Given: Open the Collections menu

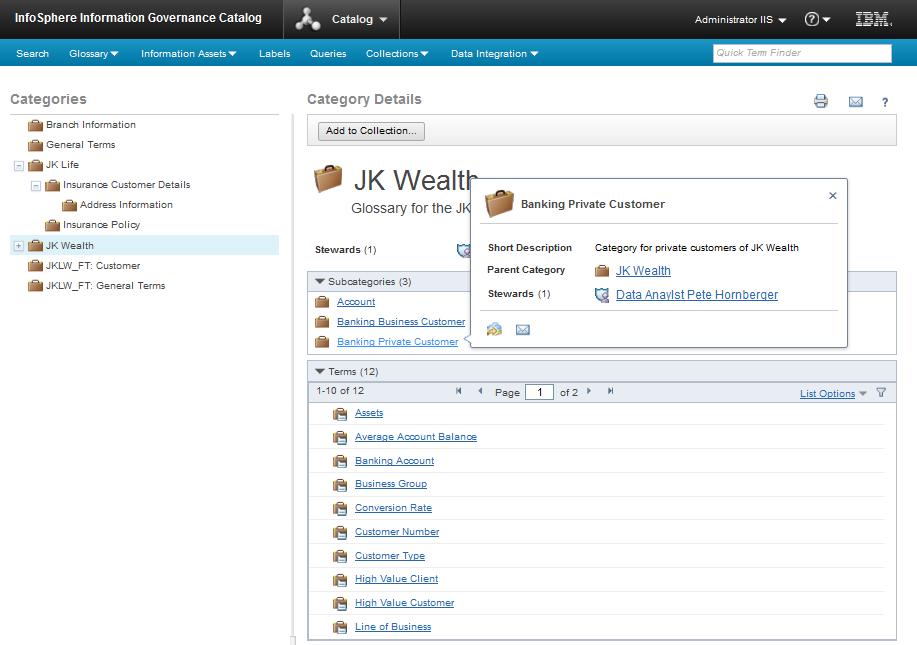Looking at the screenshot, I should tap(397, 53).
